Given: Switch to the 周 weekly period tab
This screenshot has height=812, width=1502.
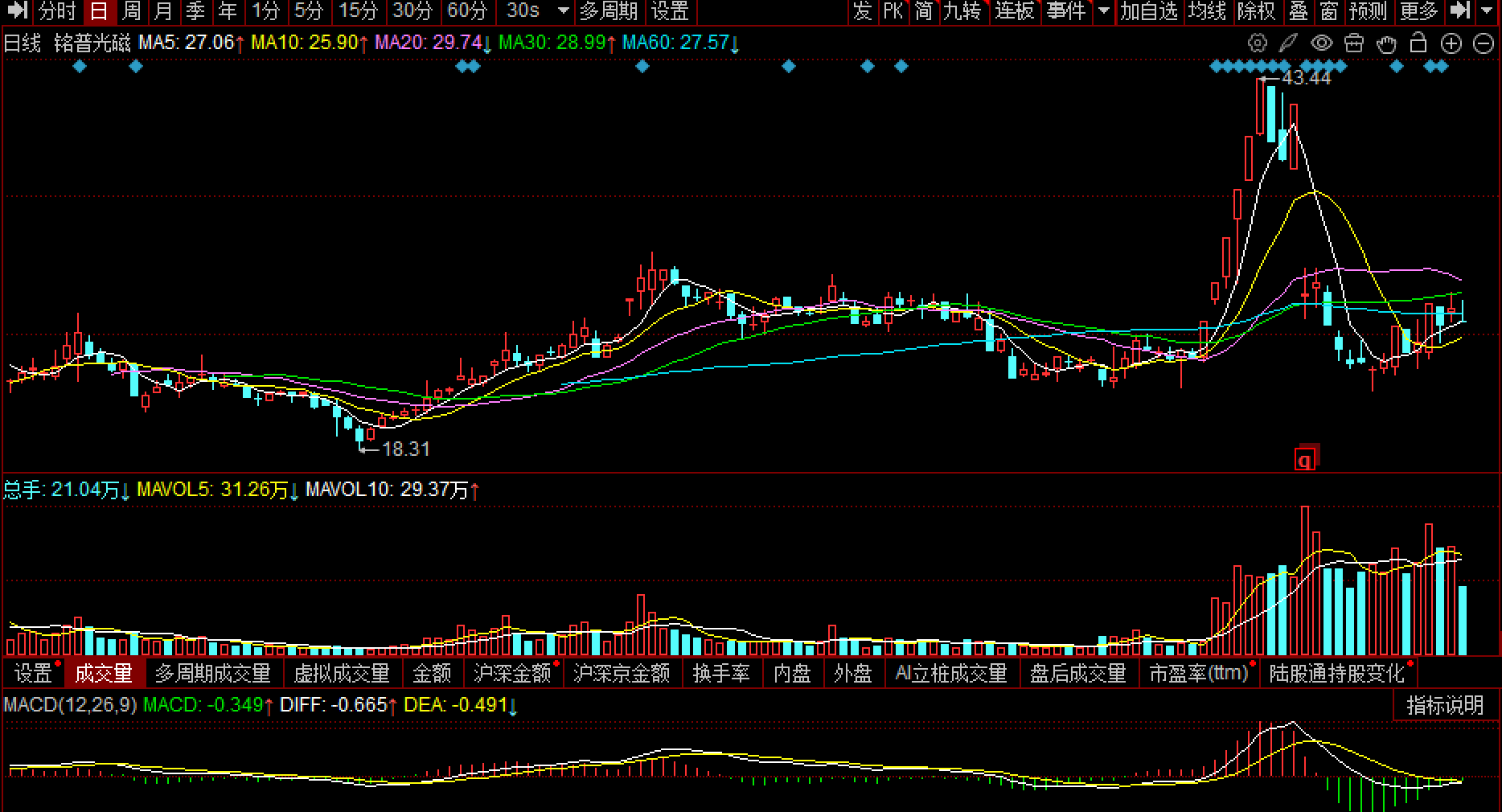Looking at the screenshot, I should pos(131,11).
